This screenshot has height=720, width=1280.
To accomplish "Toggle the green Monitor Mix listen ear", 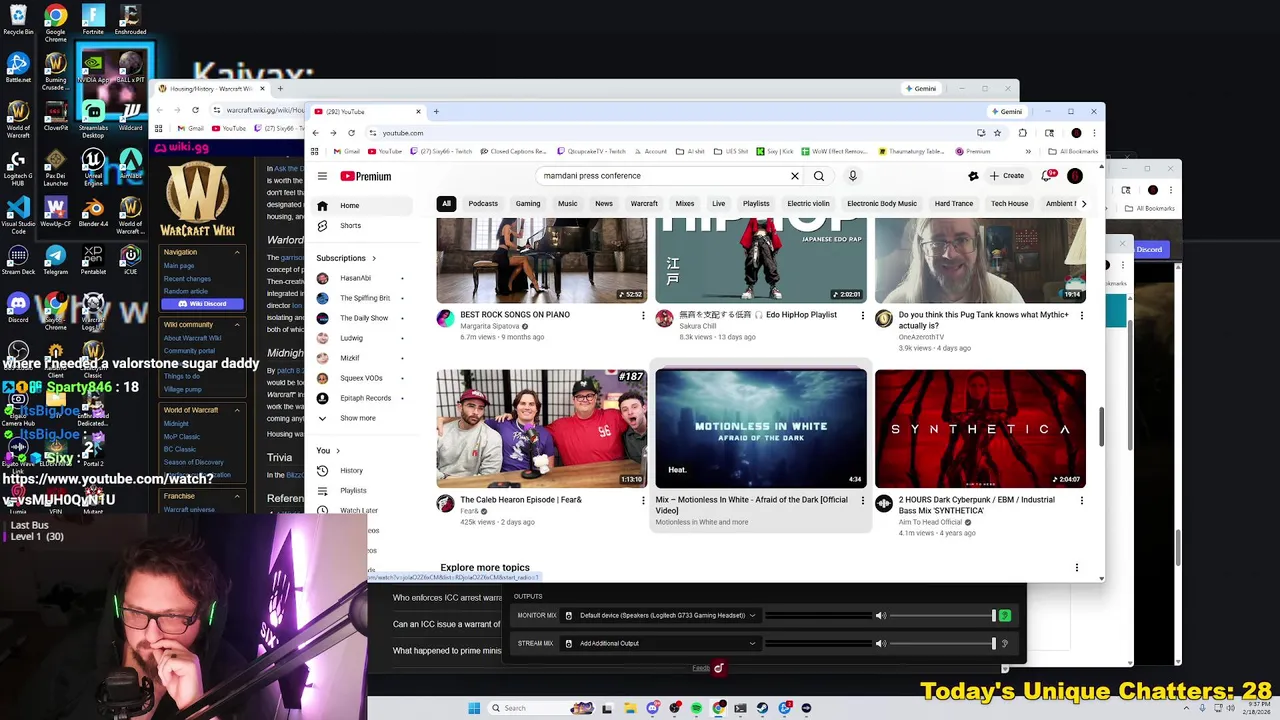I will coord(1005,616).
